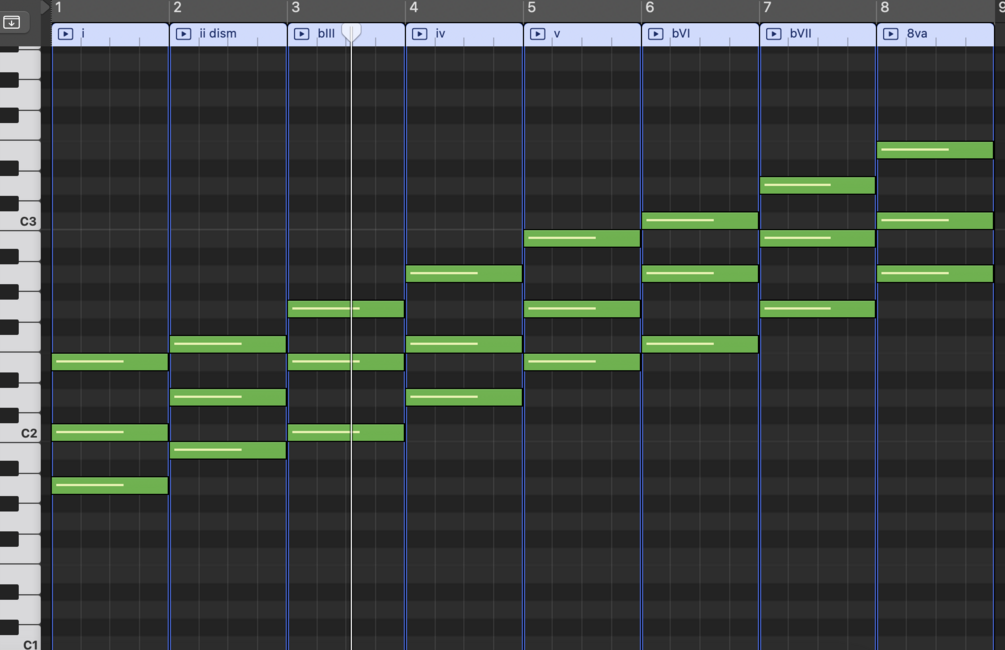1005x650 pixels.
Task: Select the lowest note in the 'bVI' region
Action: point(700,344)
